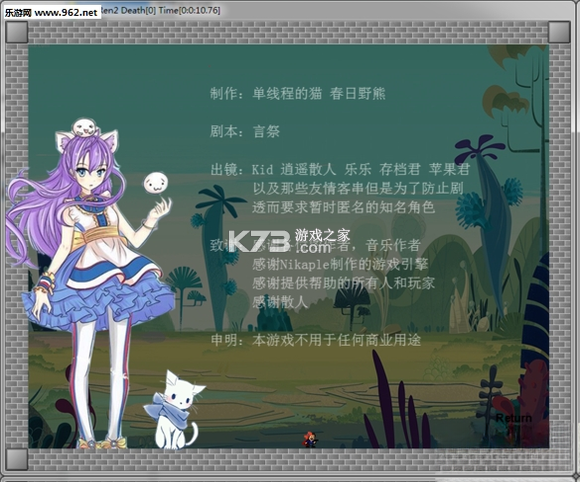Click the Return button
This screenshot has height=482, width=580.
513,418
